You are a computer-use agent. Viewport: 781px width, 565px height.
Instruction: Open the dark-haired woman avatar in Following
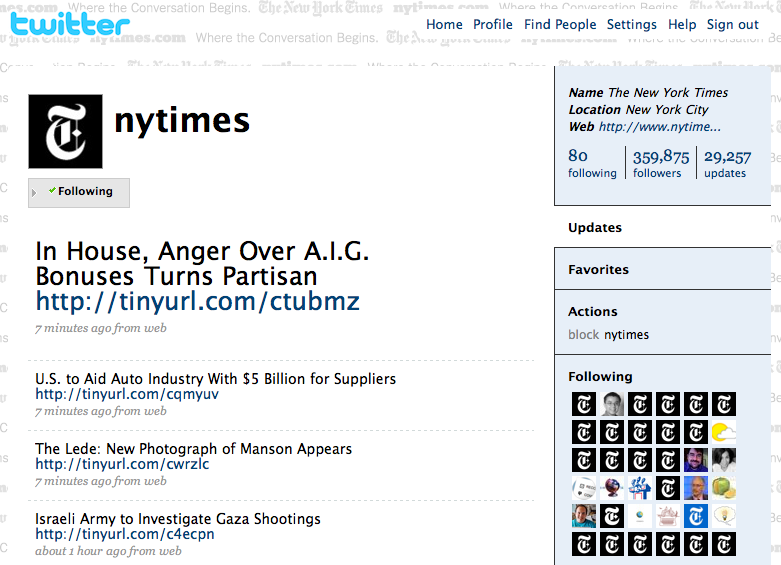tap(723, 460)
